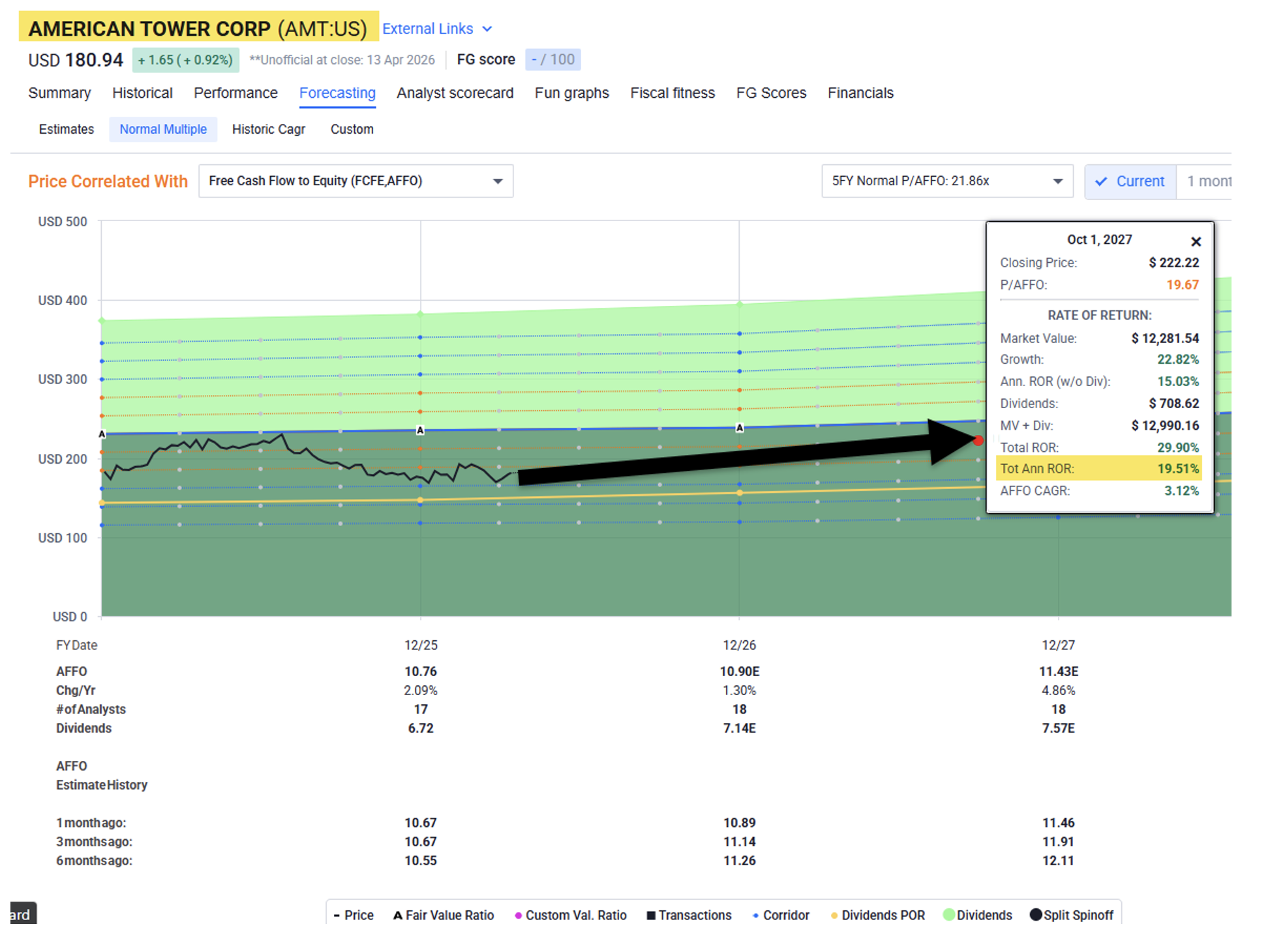Switch to the Fiscal fitness tab
1285x952 pixels.
coord(672,93)
